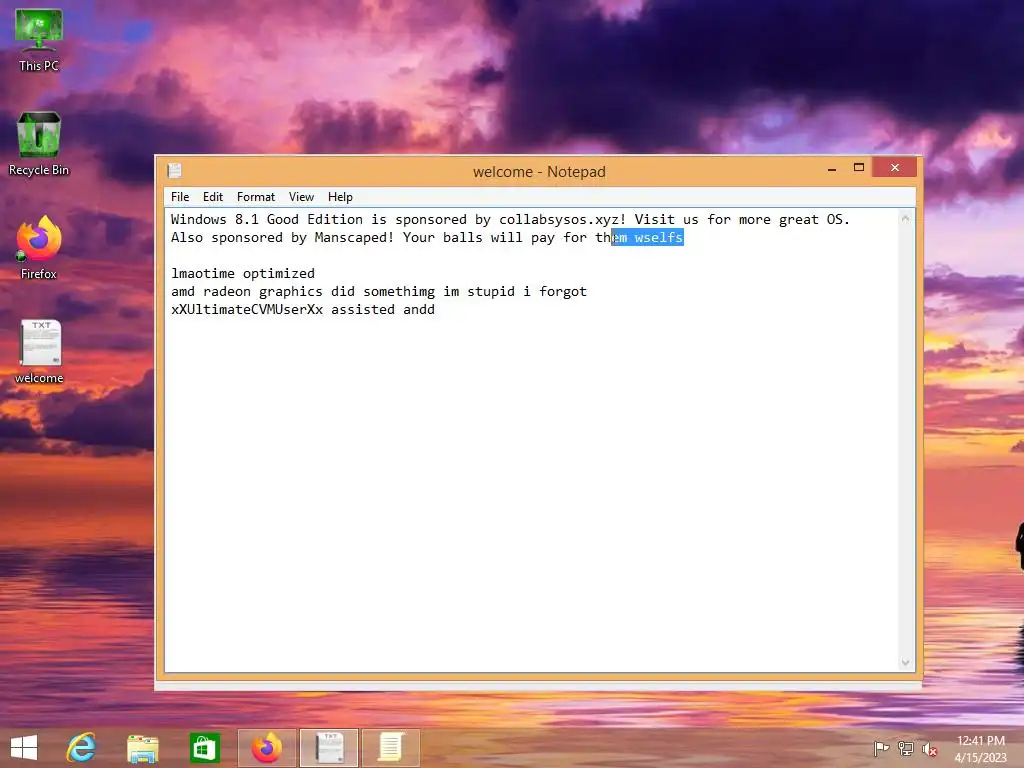Open File Explorer from the taskbar
Viewport: 1024px width, 768px height.
142,748
